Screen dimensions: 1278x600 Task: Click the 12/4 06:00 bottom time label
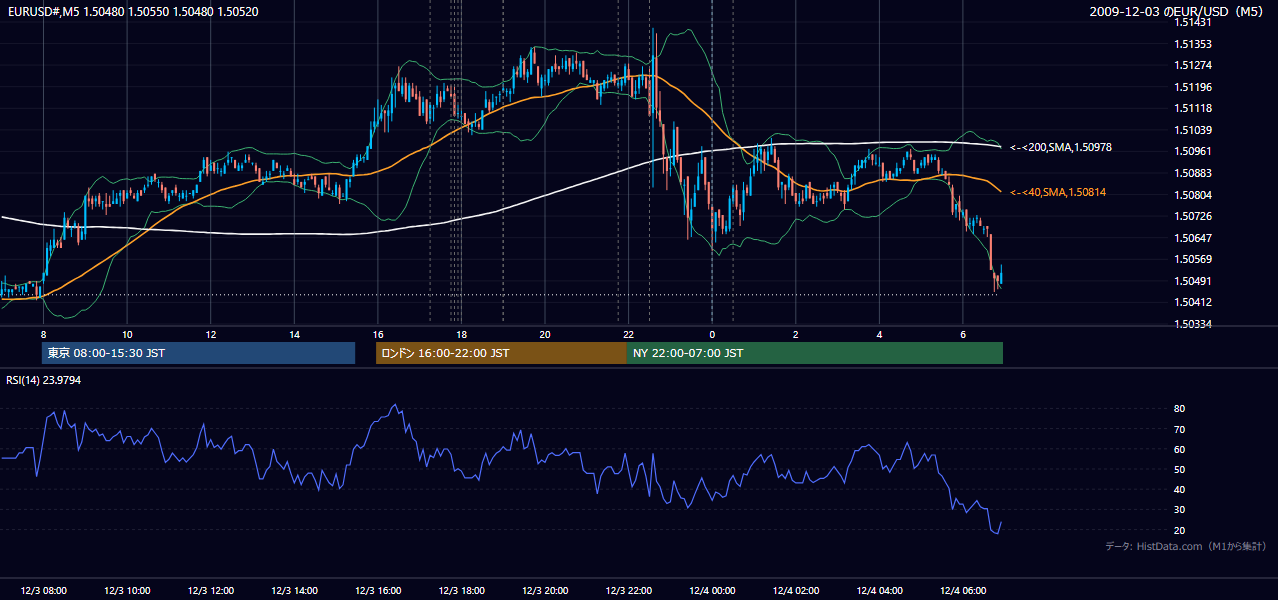tap(963, 590)
